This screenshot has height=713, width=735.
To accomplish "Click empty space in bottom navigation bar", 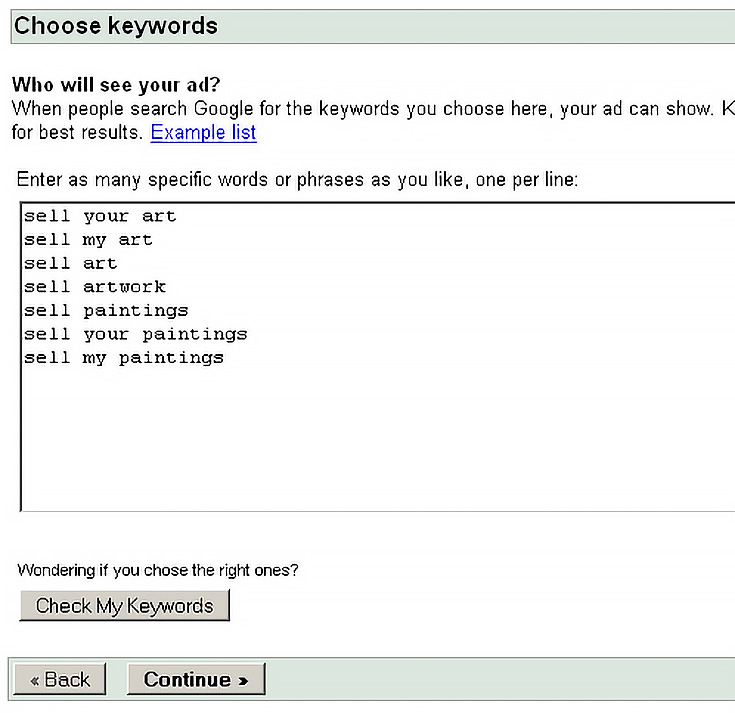I will (497, 679).
